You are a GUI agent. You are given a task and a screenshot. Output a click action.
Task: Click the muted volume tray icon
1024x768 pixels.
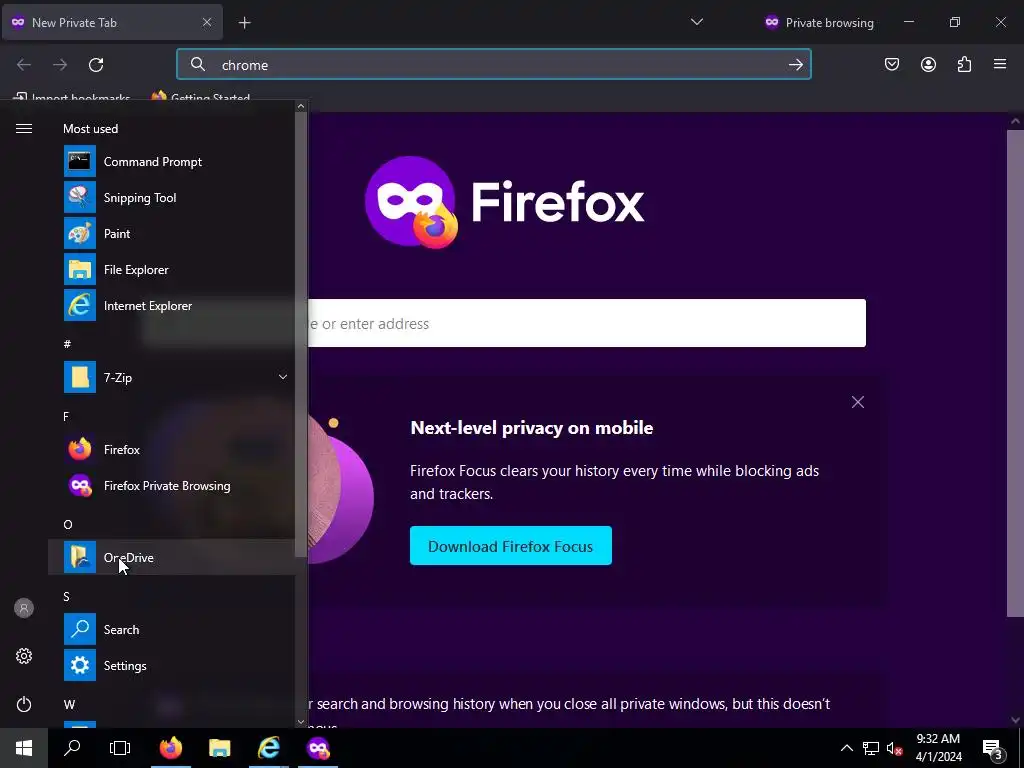894,748
